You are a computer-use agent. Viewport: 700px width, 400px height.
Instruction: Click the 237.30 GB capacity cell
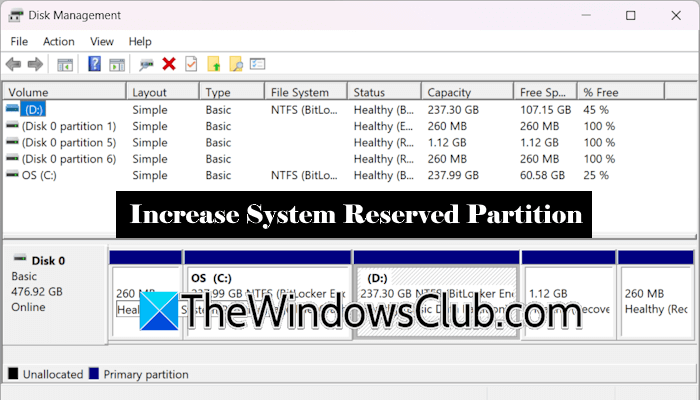pyautogui.click(x=453, y=110)
